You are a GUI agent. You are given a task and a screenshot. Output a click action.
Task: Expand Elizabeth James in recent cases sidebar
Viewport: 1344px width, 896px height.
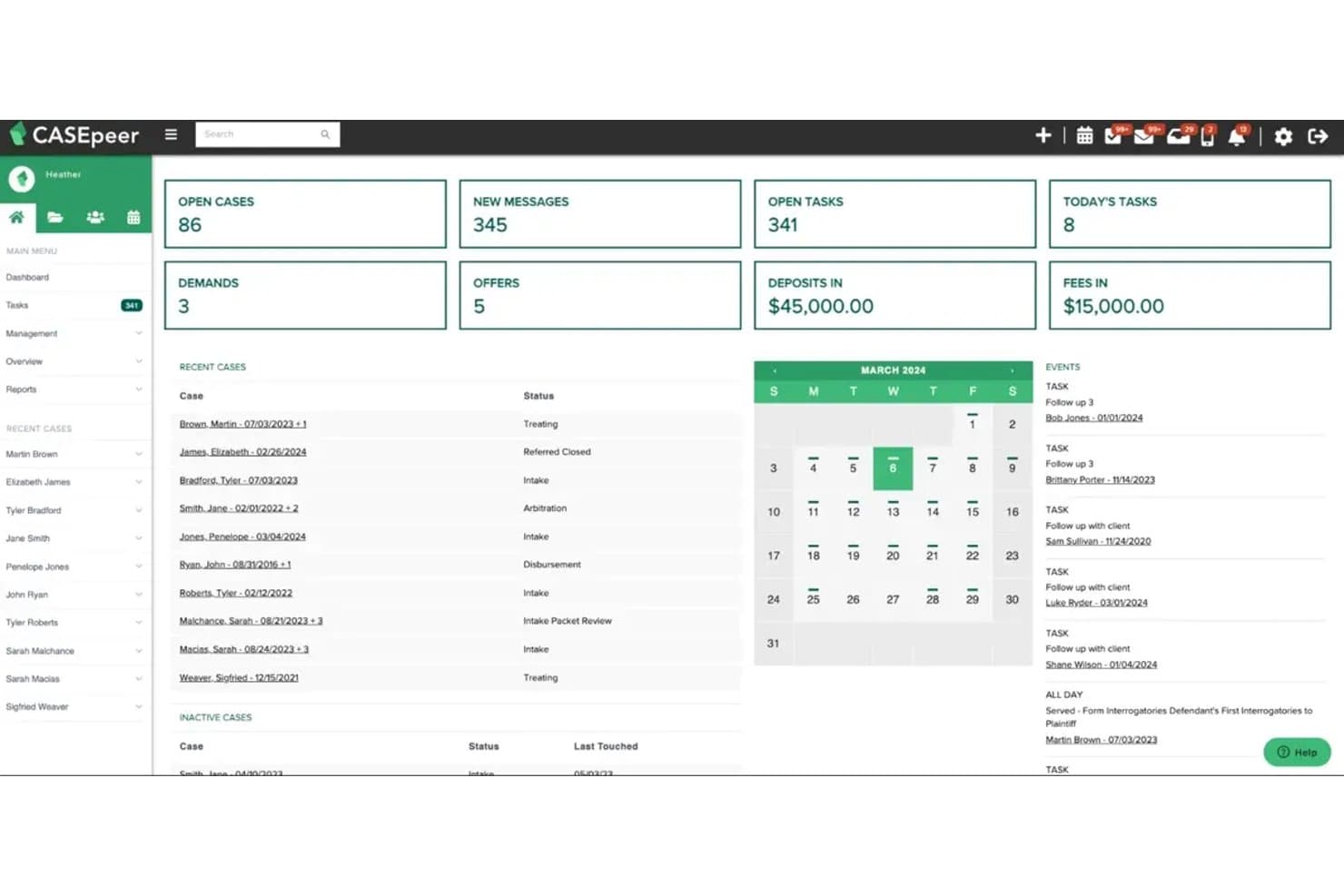click(74, 482)
